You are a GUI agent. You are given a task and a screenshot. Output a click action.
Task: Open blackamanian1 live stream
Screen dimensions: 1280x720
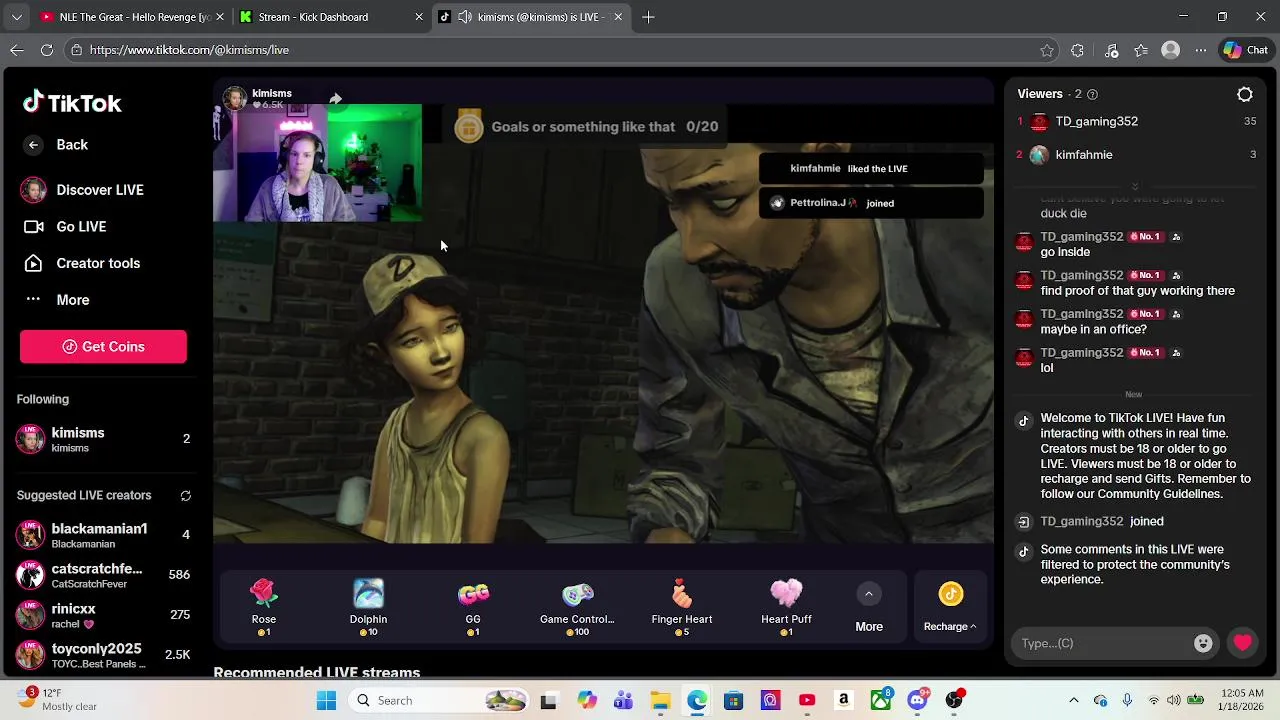103,535
